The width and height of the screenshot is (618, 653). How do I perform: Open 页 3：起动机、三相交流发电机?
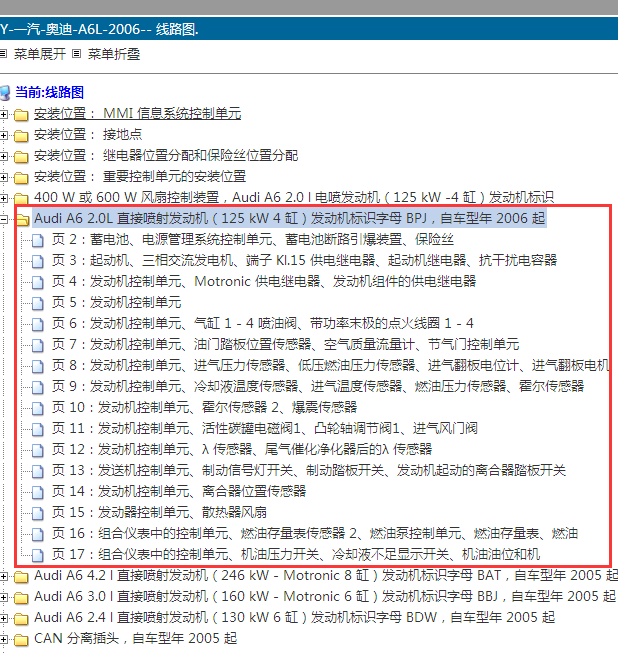[304, 260]
